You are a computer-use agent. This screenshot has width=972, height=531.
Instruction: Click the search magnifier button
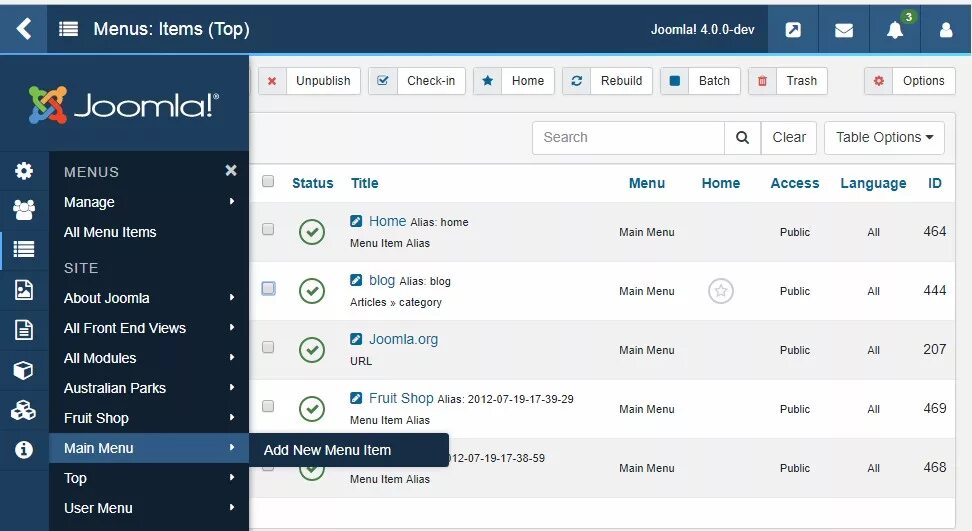(x=742, y=138)
